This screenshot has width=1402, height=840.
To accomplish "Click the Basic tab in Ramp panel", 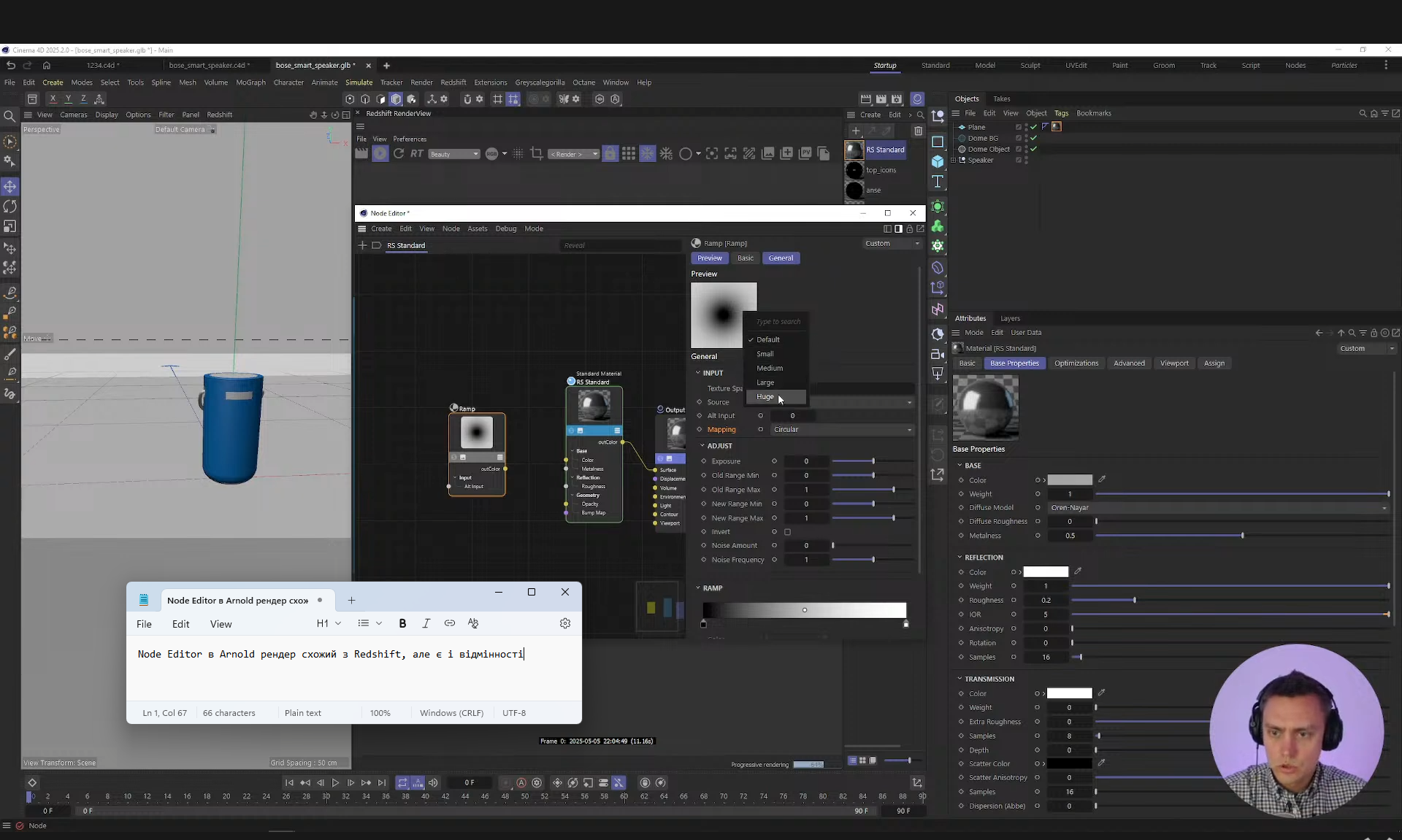I will pos(745,258).
